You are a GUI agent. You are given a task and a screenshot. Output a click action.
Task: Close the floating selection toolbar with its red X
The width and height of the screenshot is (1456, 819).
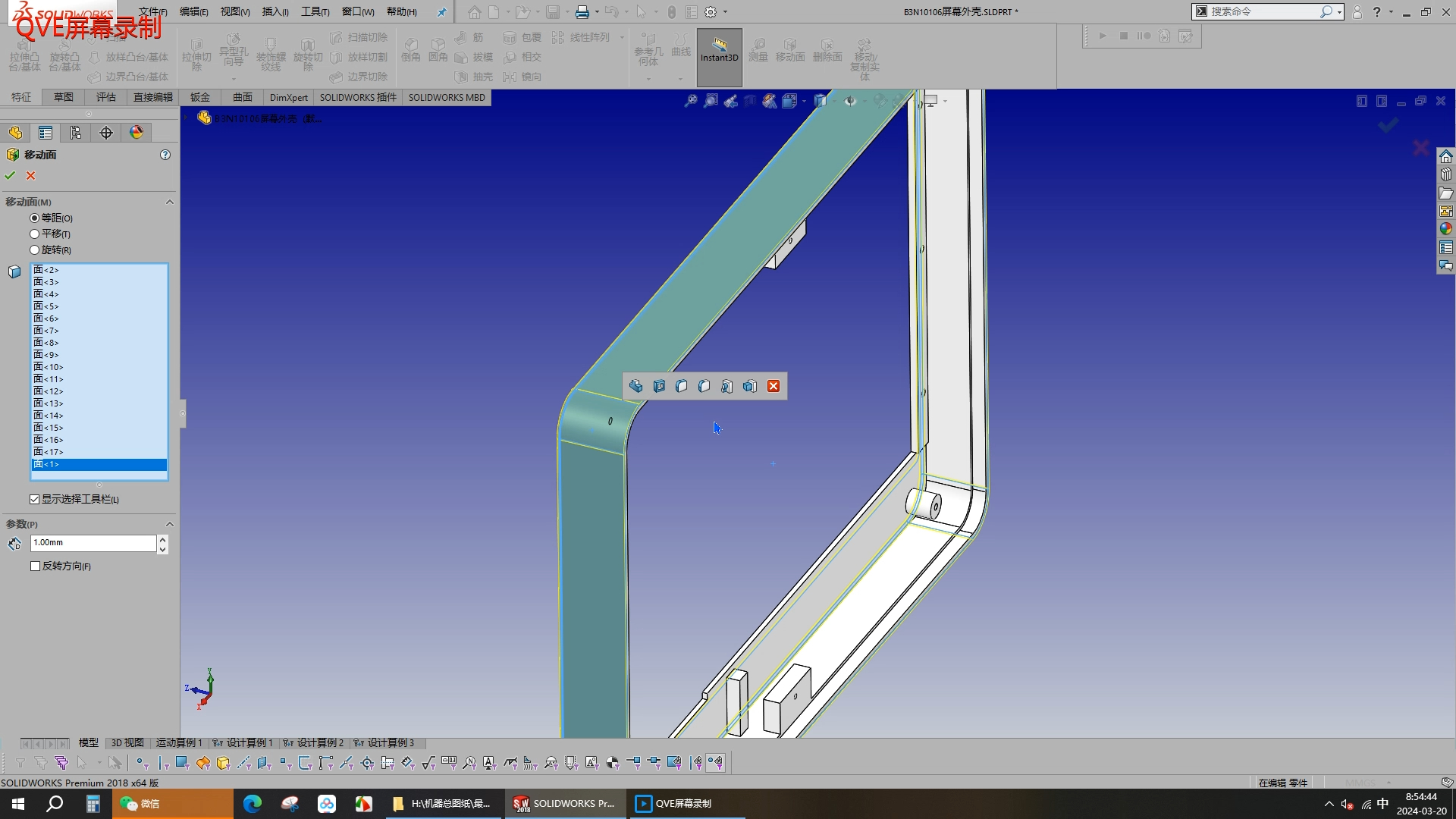point(773,386)
